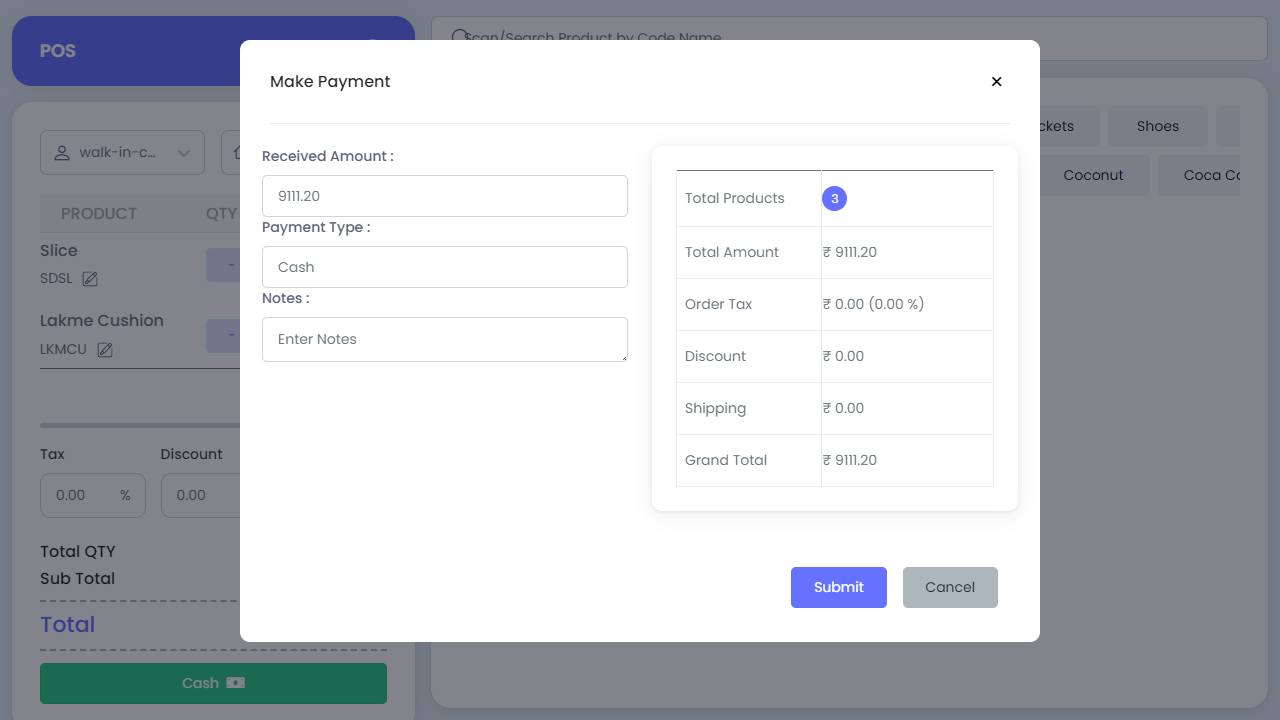Click the banknote icon on the green Cash button

pyautogui.click(x=234, y=682)
